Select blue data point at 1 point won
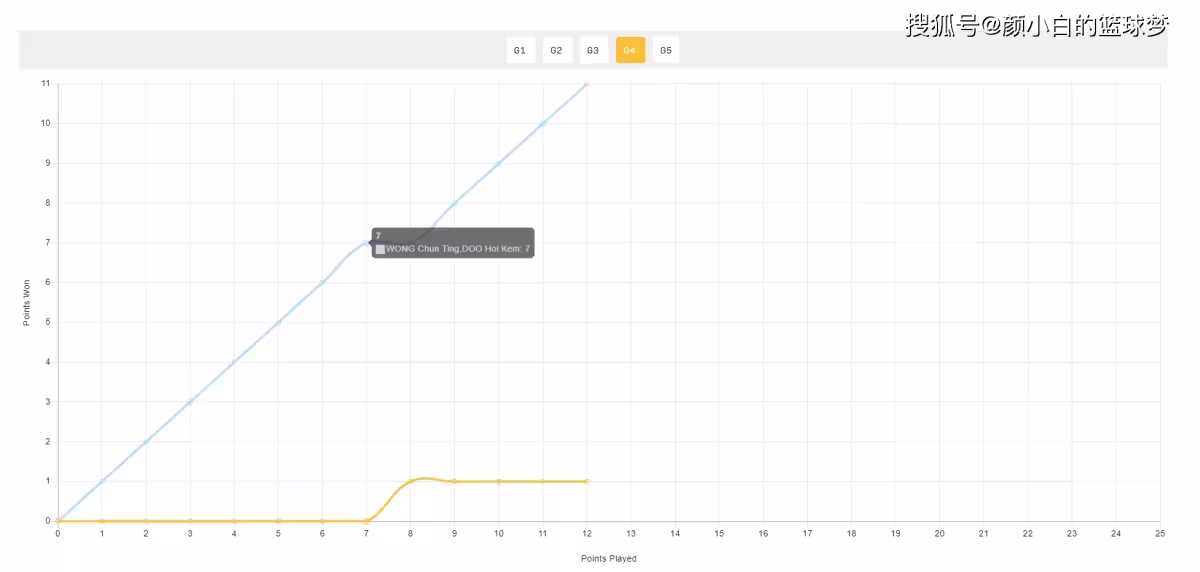This screenshot has width=1200, height=572. 102,481
